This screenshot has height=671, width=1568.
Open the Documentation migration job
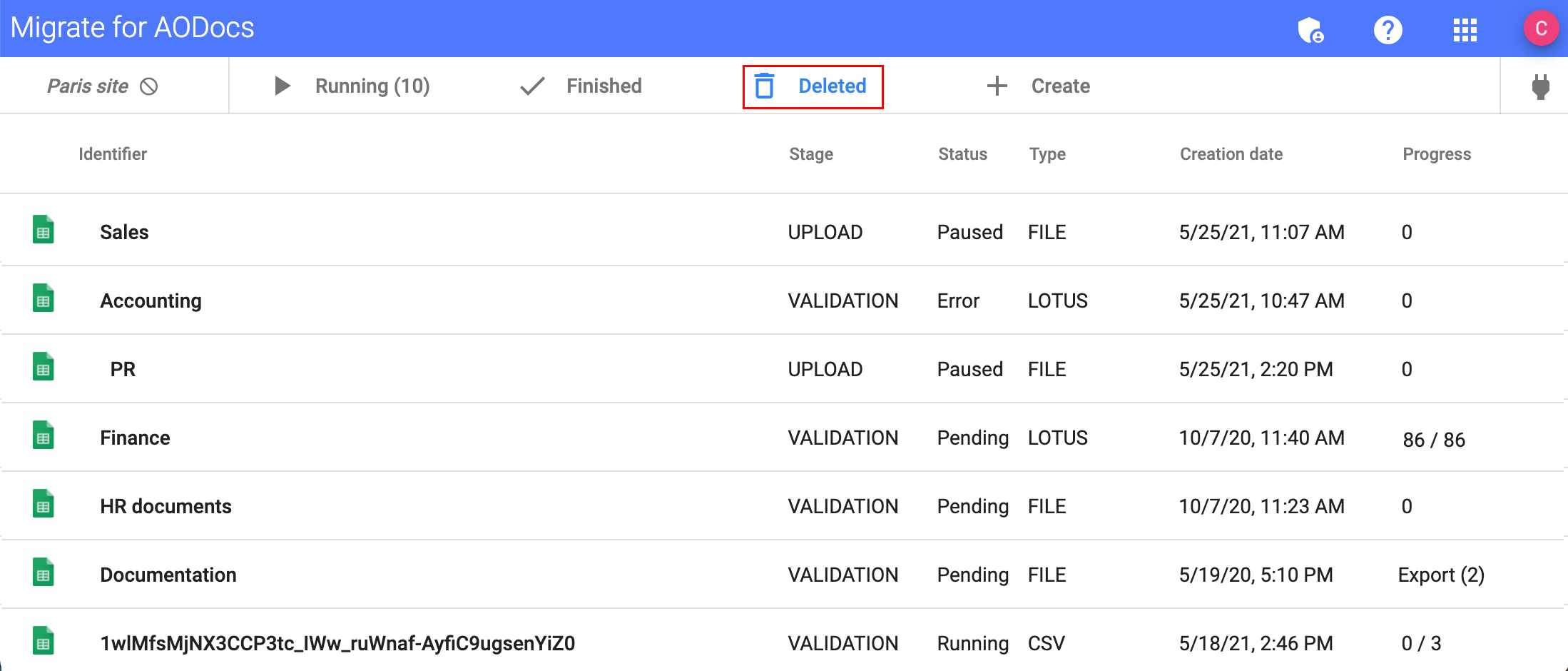(x=168, y=575)
